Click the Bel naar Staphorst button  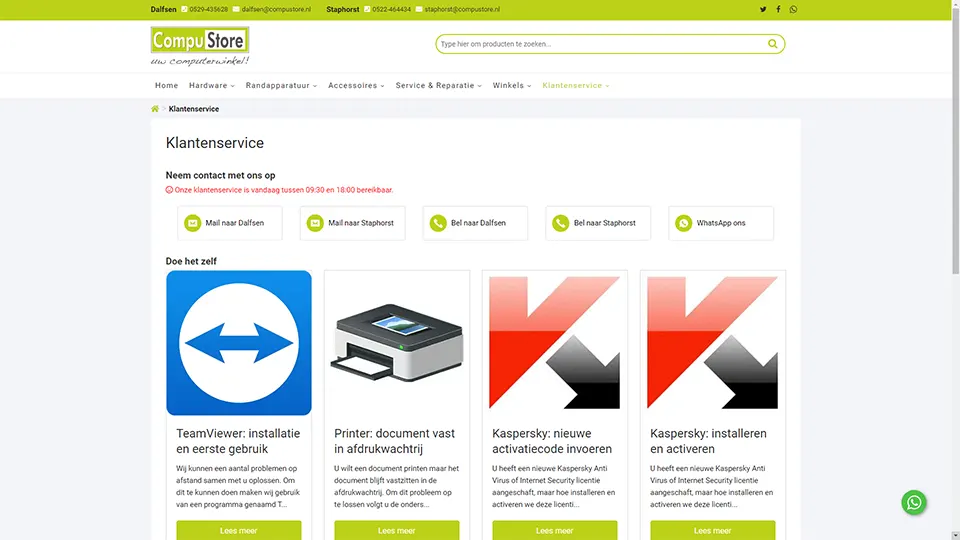click(x=598, y=223)
